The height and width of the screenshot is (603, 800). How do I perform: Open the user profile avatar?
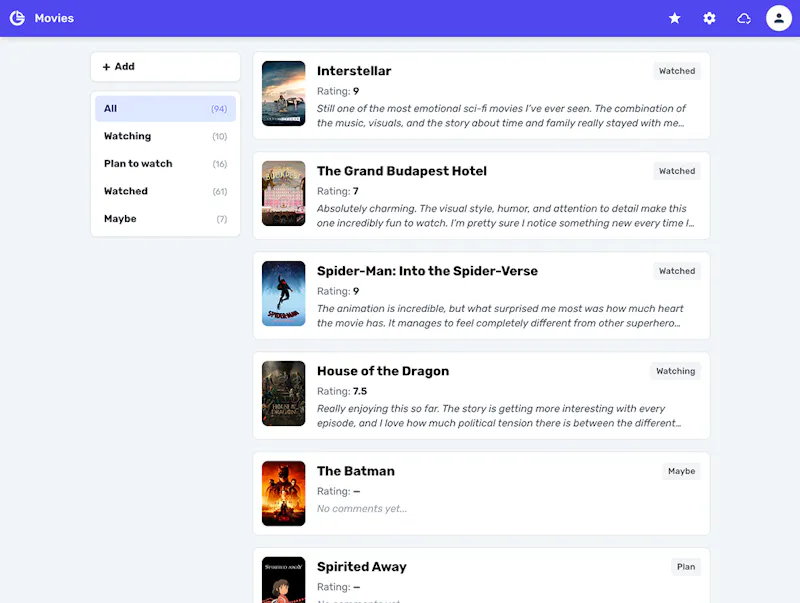tap(779, 18)
